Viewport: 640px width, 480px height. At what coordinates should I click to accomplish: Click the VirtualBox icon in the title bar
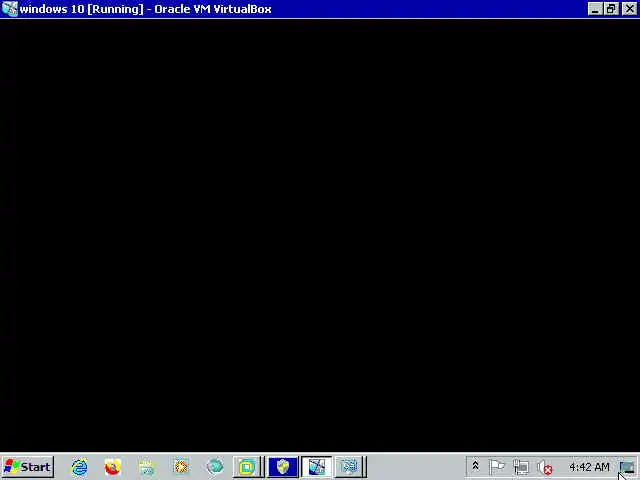click(10, 9)
